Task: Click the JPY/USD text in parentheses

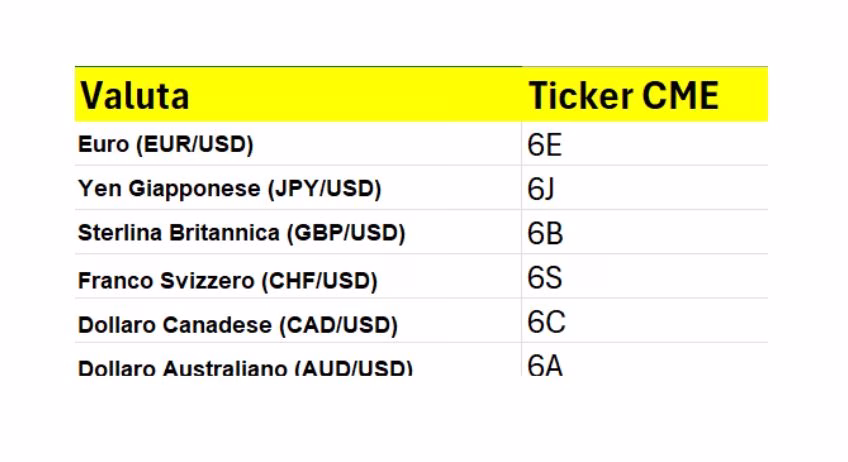Action: [x=324, y=189]
